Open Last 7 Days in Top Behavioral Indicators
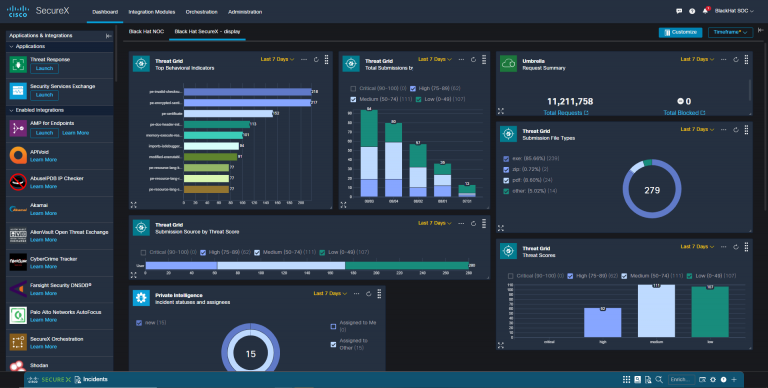The height and width of the screenshot is (388, 768). (277, 59)
